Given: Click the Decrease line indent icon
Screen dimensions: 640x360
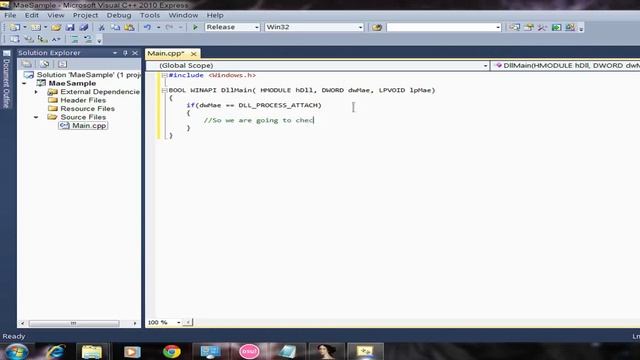Looking at the screenshot, I should pyautogui.click(x=74, y=39).
